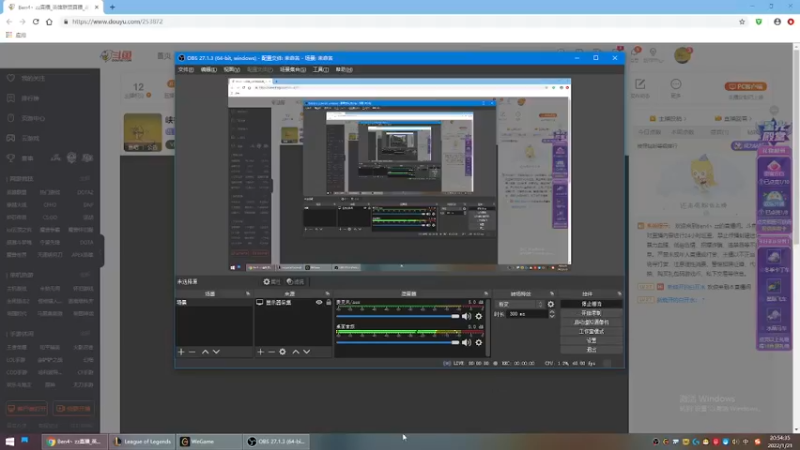This screenshot has height=450, width=800.
Task: Mute desktop audio speaker icon
Action: [466, 342]
